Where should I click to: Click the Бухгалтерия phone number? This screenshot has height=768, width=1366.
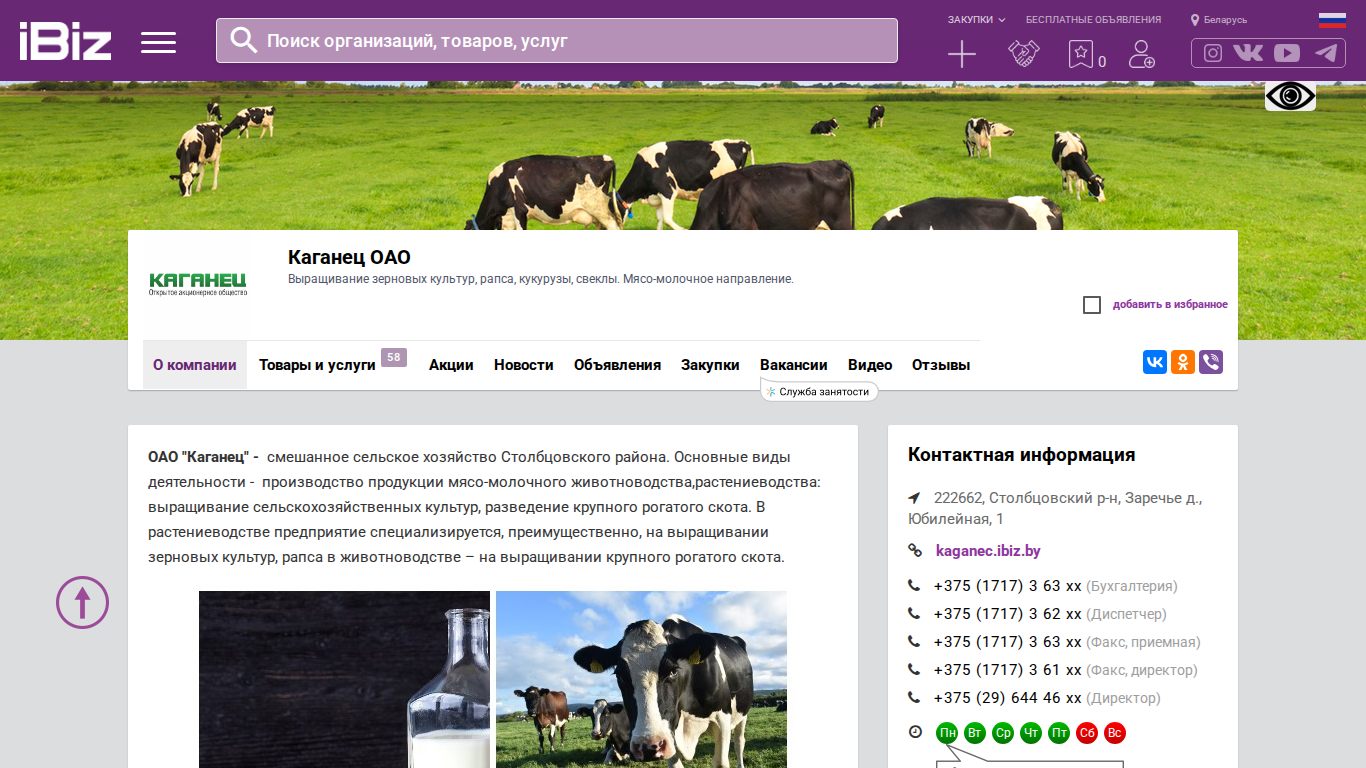(x=1008, y=586)
